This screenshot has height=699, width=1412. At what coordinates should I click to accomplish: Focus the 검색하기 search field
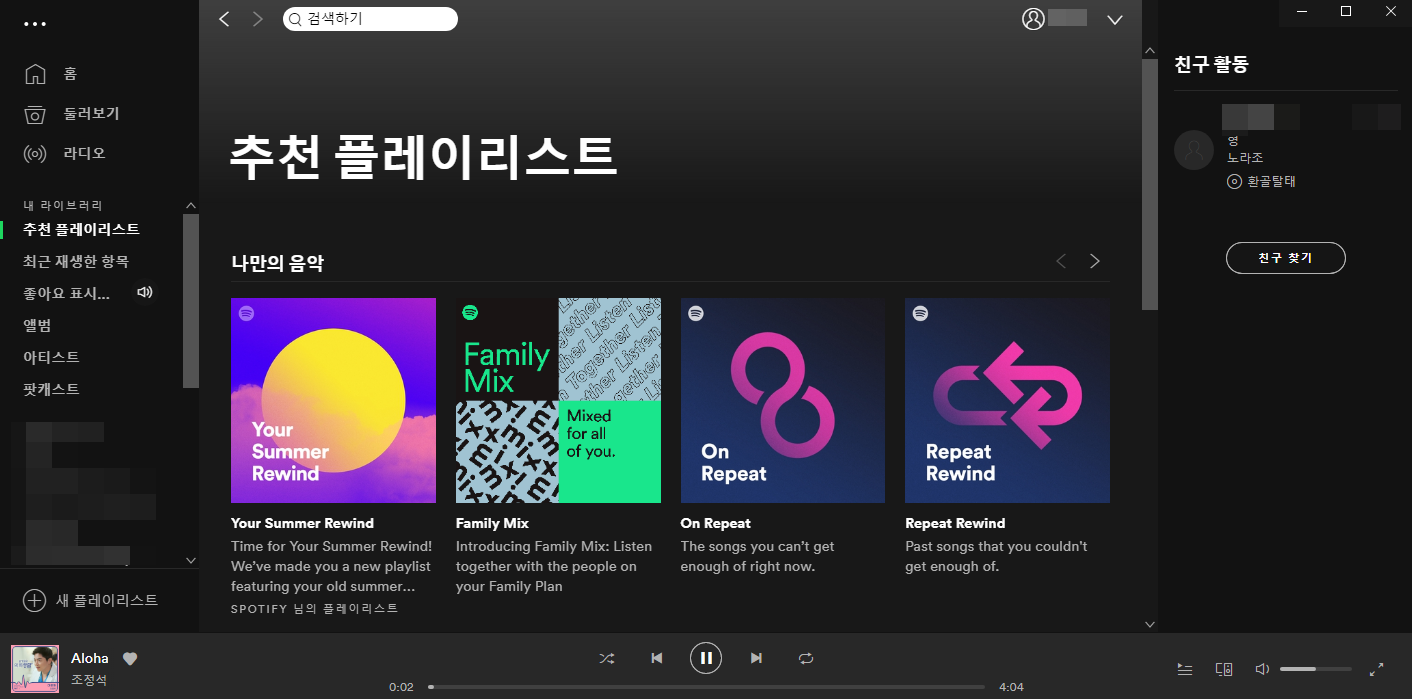coord(370,19)
